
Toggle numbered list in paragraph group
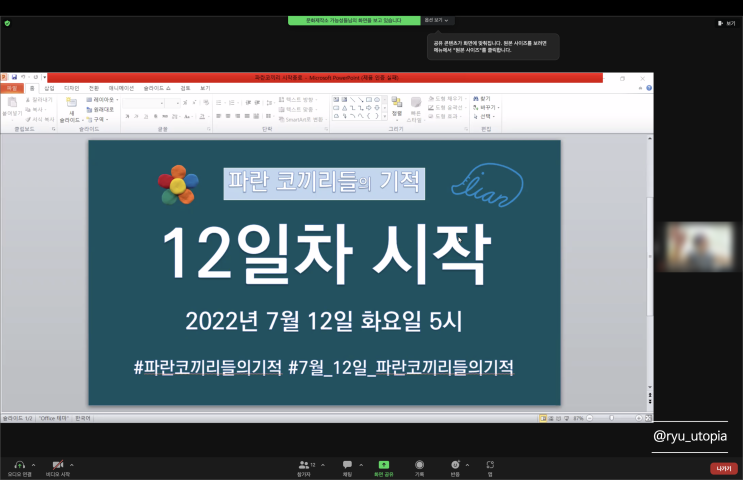[x=232, y=102]
